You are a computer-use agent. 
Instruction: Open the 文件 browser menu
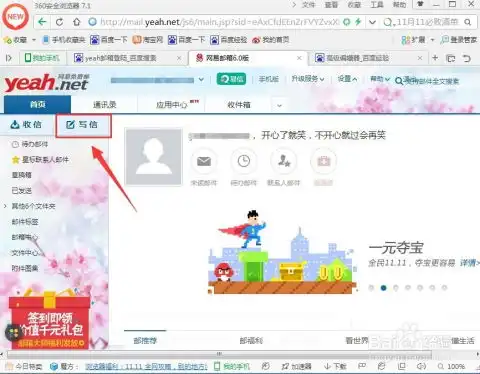[308, 5]
